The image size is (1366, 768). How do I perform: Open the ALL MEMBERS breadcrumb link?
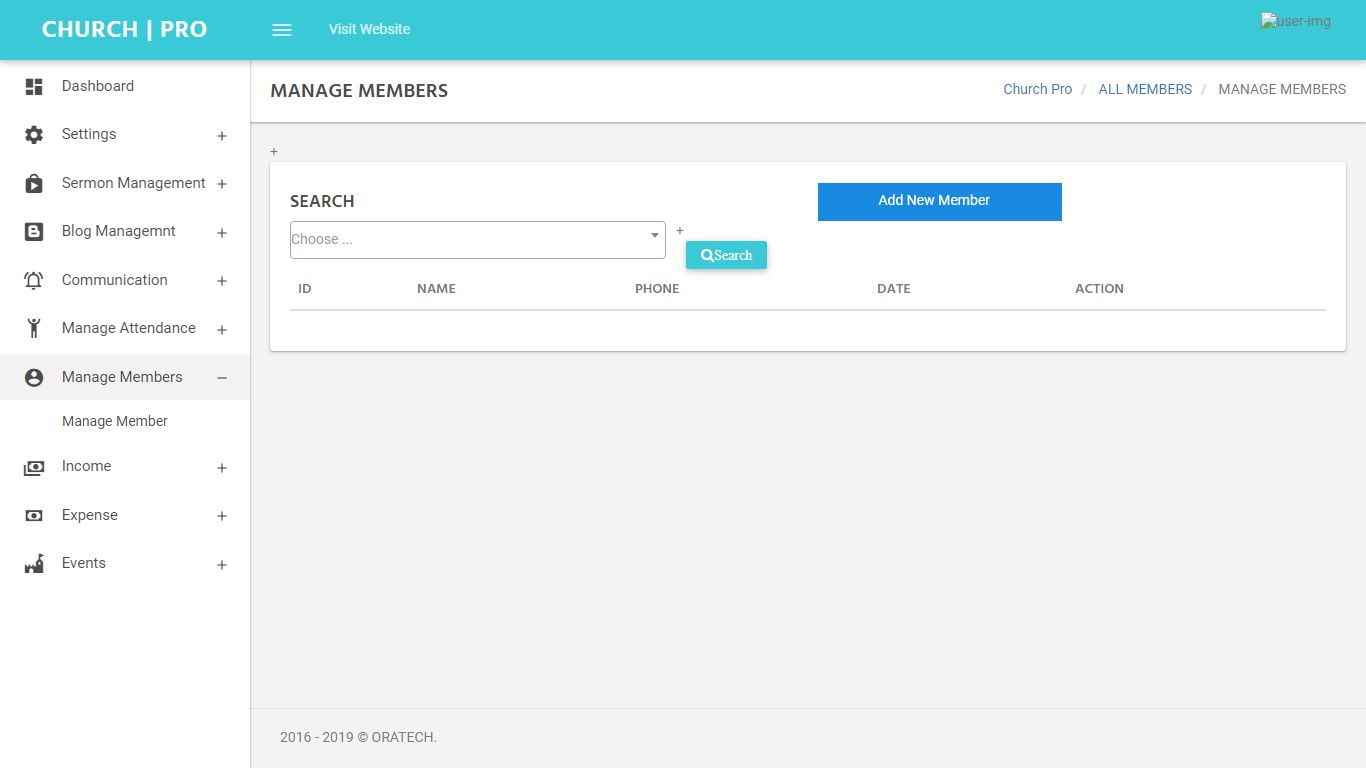[1145, 89]
